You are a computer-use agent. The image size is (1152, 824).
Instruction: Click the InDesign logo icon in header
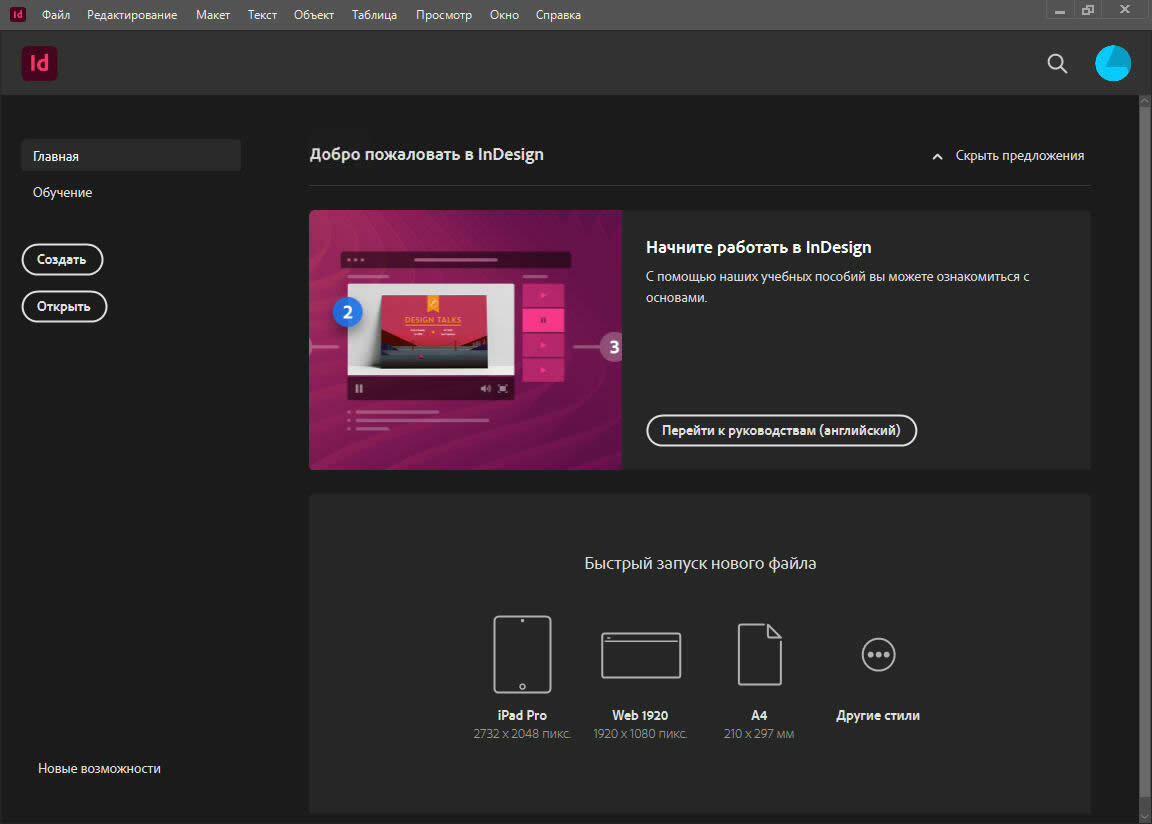pos(40,63)
